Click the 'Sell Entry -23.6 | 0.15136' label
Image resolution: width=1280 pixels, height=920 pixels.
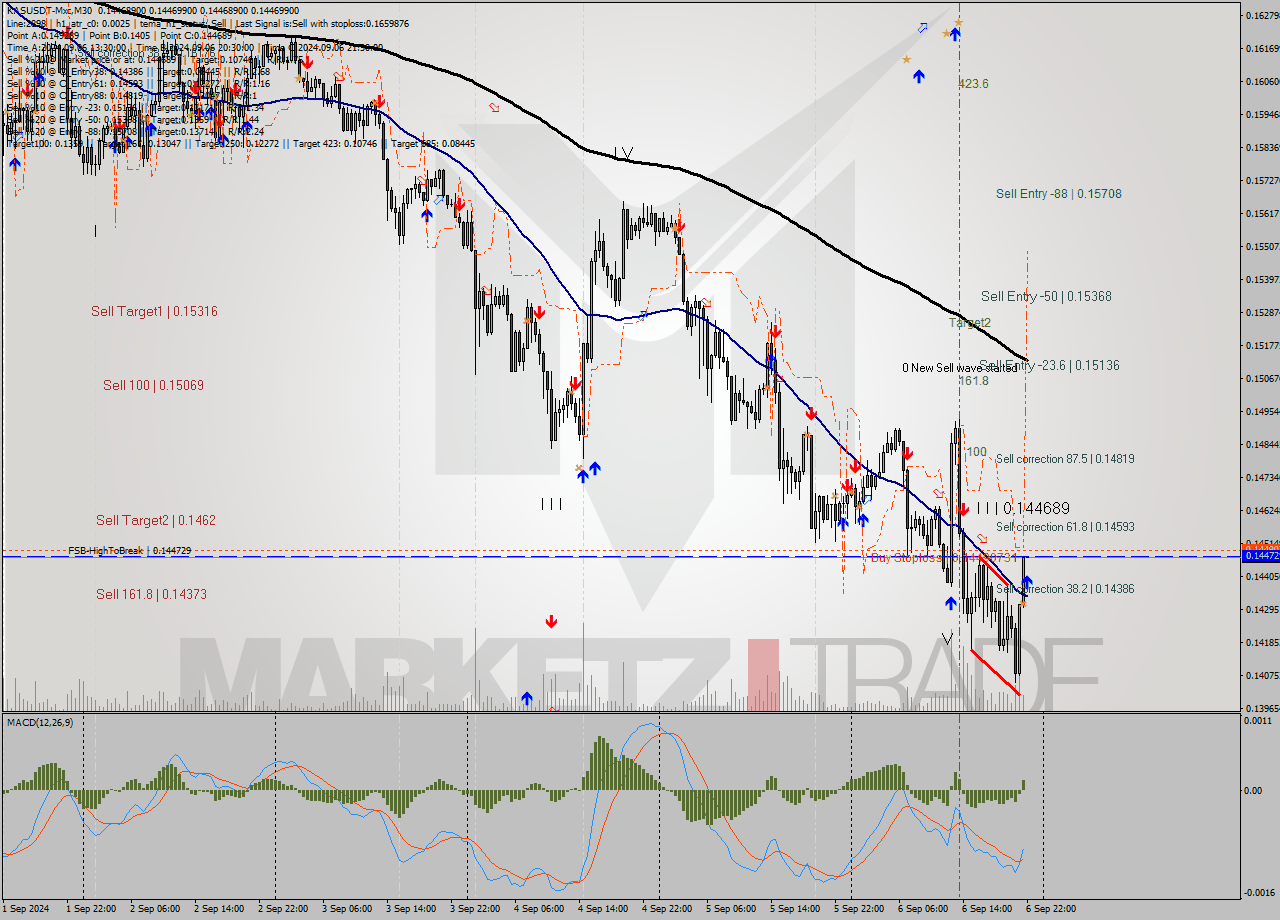[x=1049, y=365]
